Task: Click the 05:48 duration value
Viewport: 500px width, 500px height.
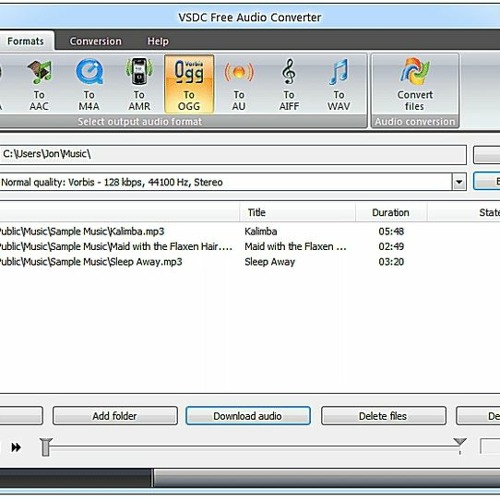Action: pos(391,231)
